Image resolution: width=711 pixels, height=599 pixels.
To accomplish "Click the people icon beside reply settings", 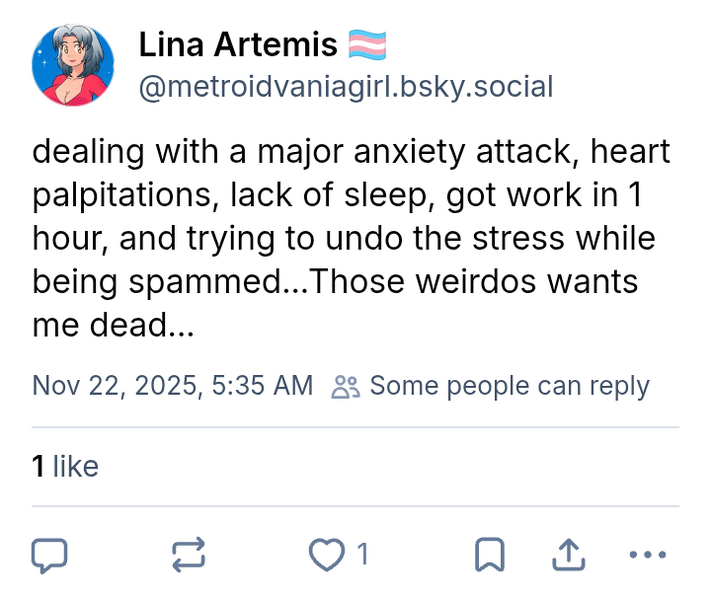I will pyautogui.click(x=345, y=387).
